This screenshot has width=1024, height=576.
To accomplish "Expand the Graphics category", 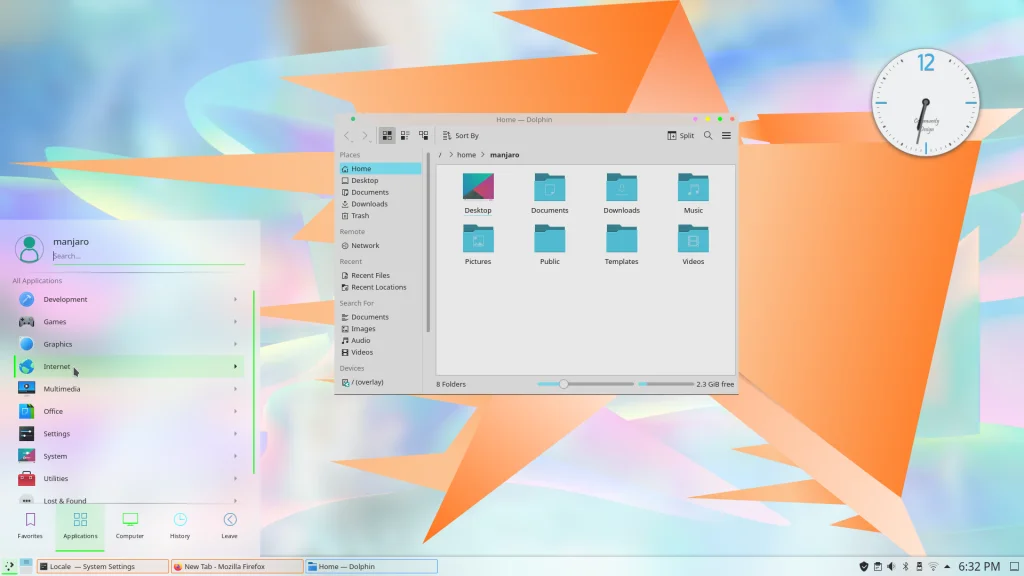I will [x=129, y=344].
